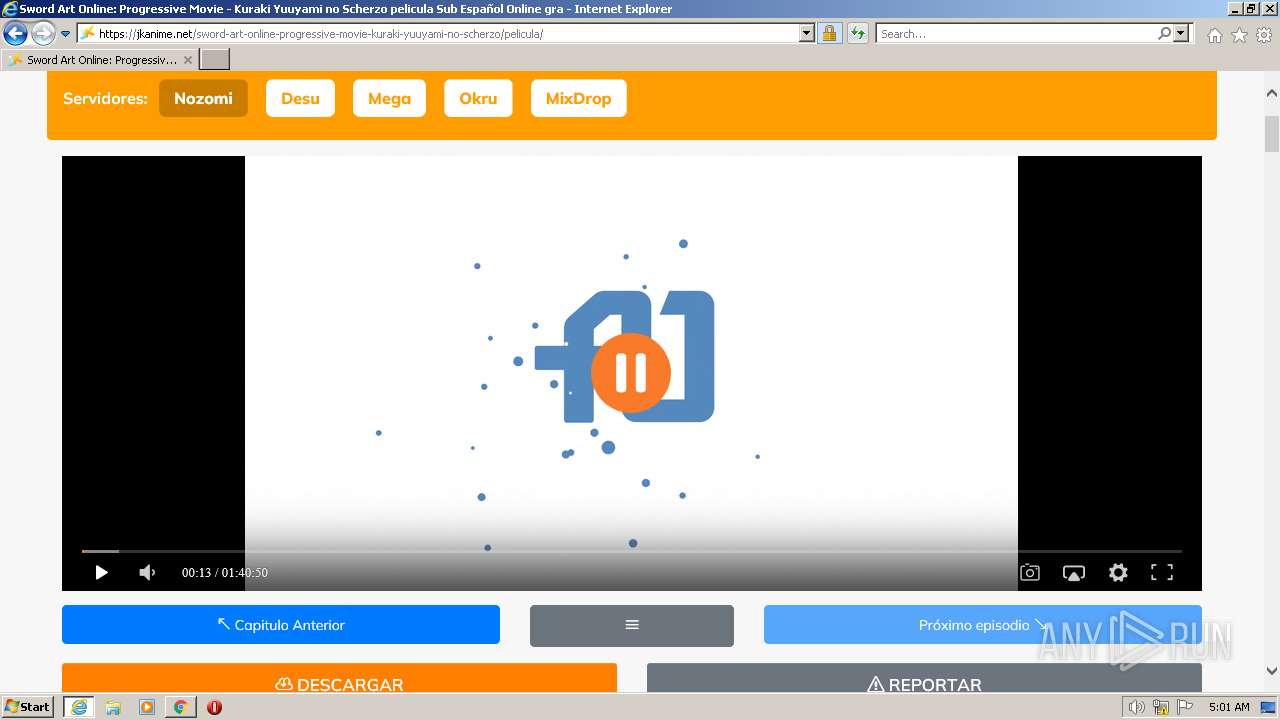
Task: Switch to the Okru server
Action: 478,98
